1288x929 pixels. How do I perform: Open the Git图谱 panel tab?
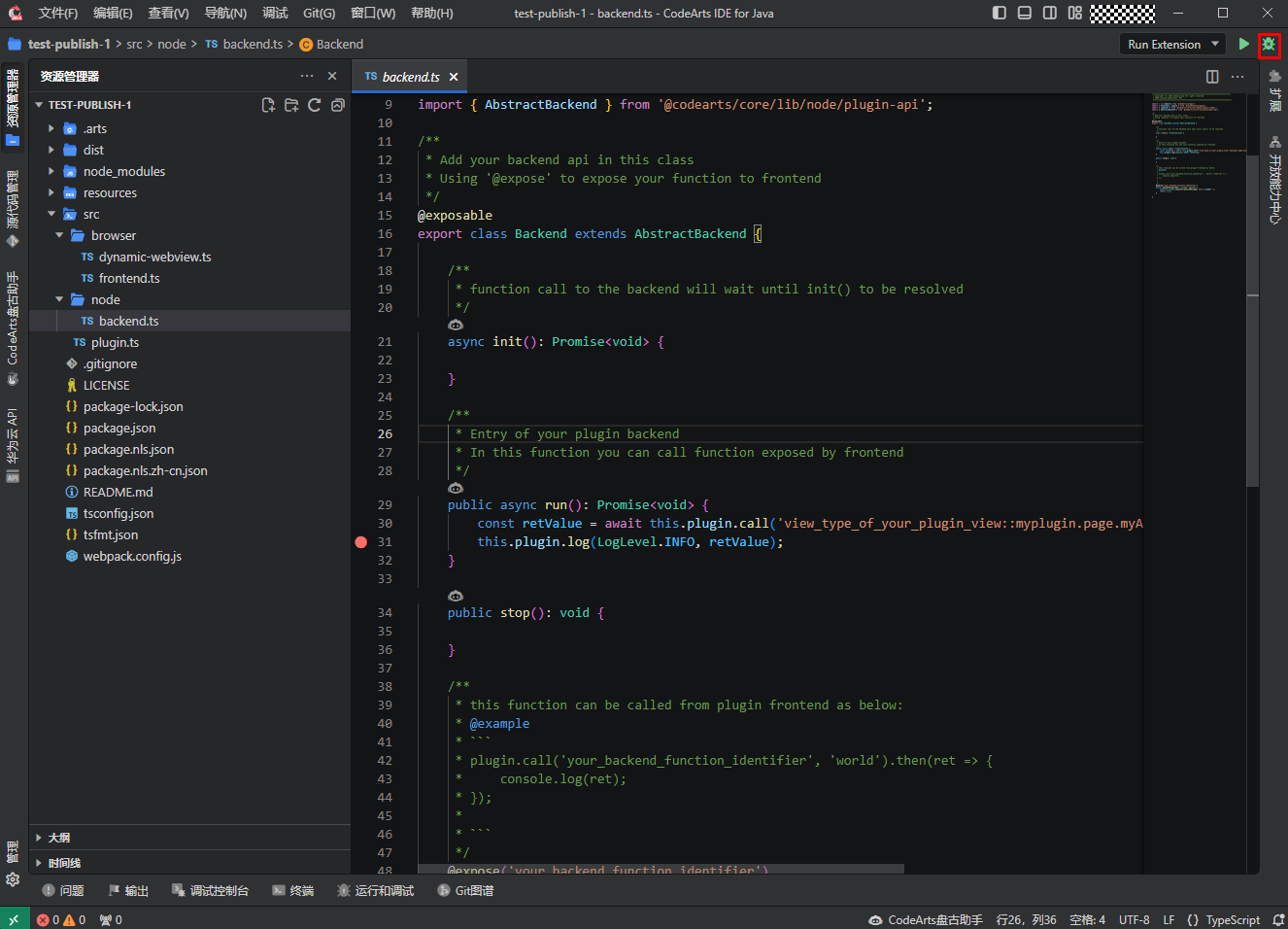(x=465, y=890)
